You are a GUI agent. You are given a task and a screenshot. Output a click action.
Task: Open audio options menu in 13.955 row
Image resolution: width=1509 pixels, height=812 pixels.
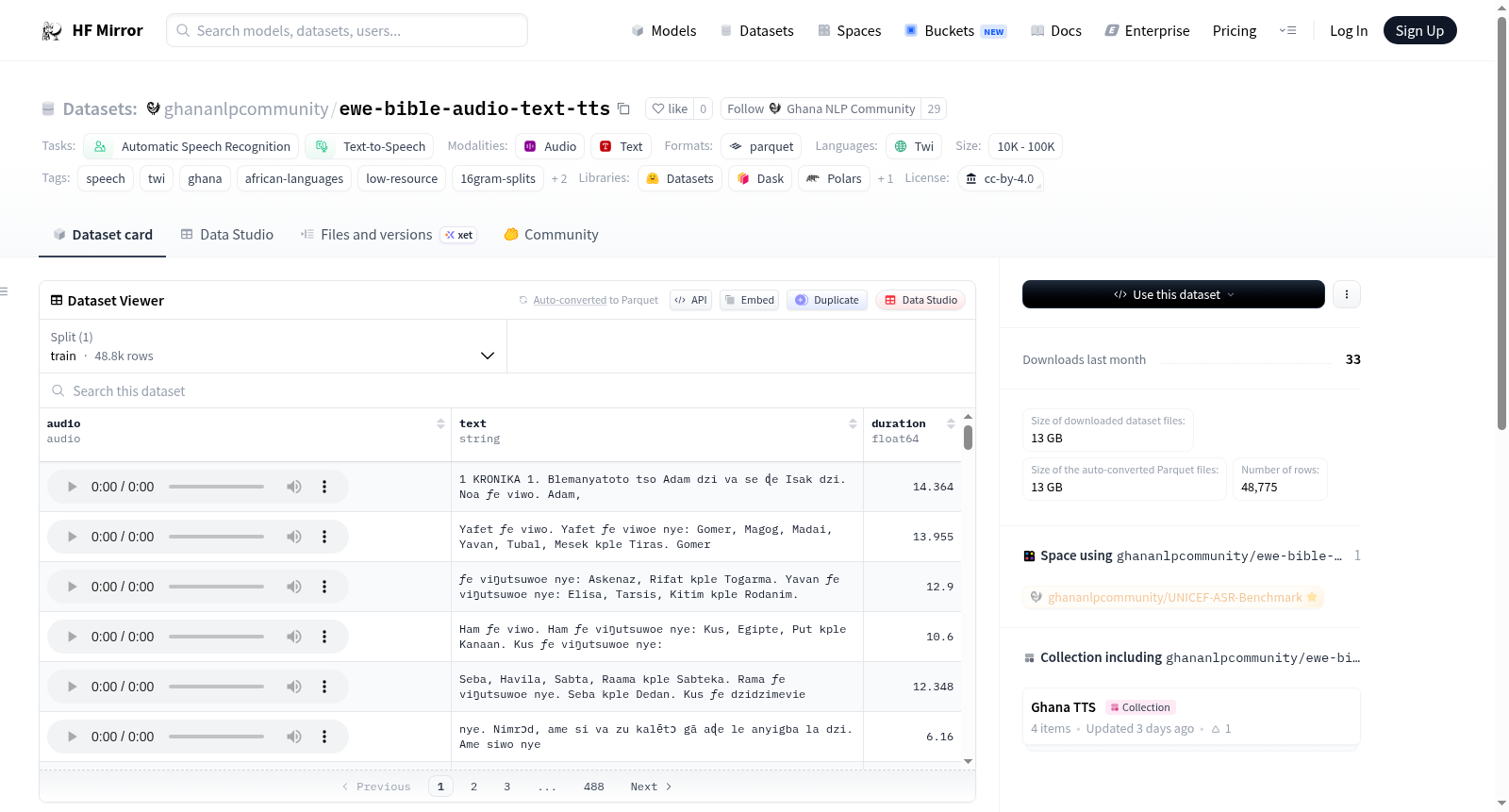pyautogui.click(x=324, y=537)
